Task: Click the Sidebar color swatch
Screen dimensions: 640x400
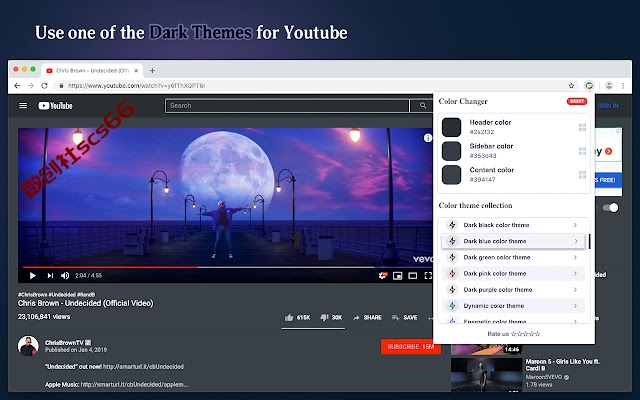Action: click(x=451, y=151)
